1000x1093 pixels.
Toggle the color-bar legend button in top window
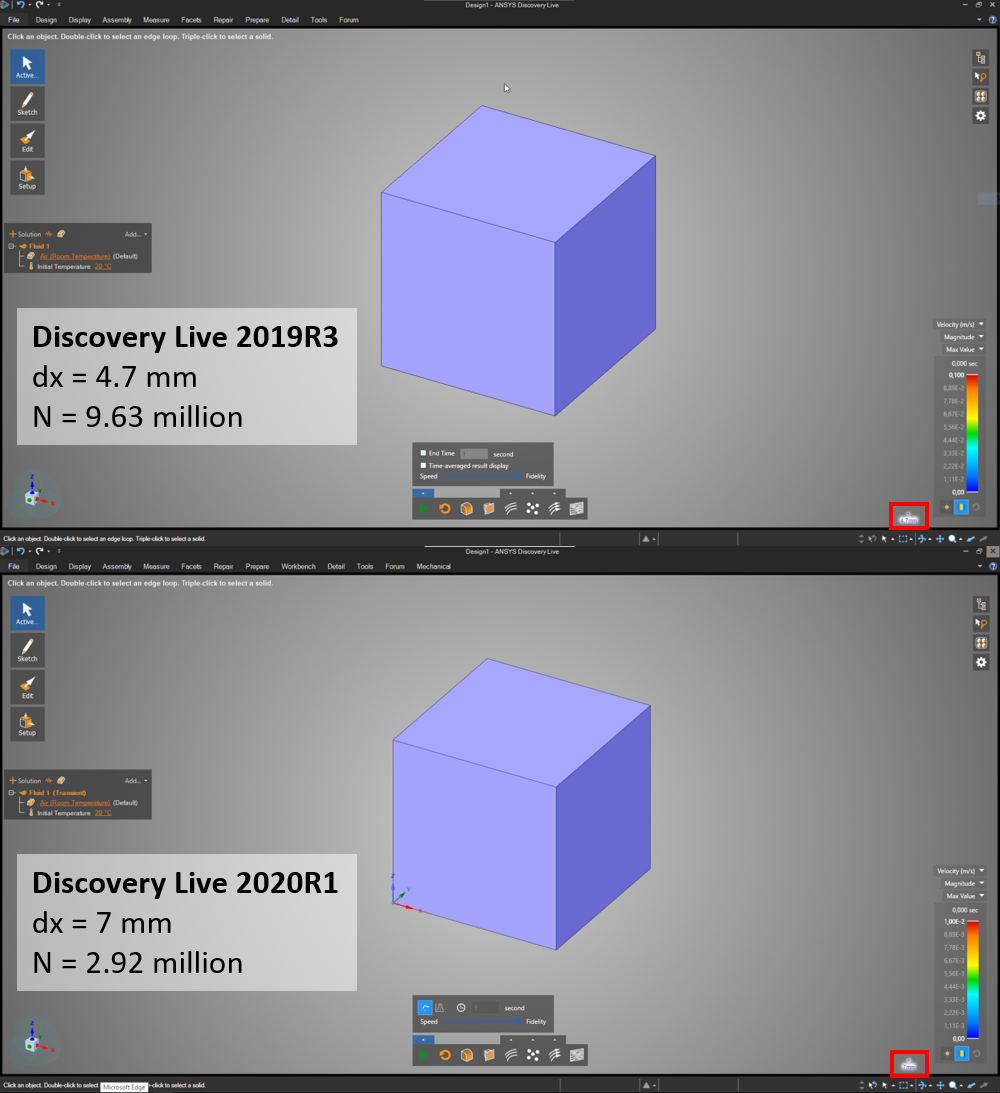click(961, 507)
